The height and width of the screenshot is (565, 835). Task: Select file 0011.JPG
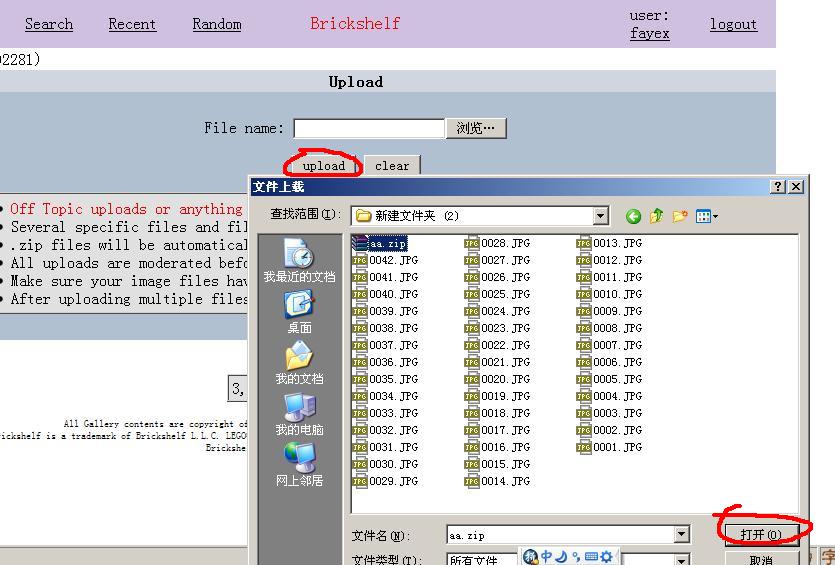coord(610,277)
